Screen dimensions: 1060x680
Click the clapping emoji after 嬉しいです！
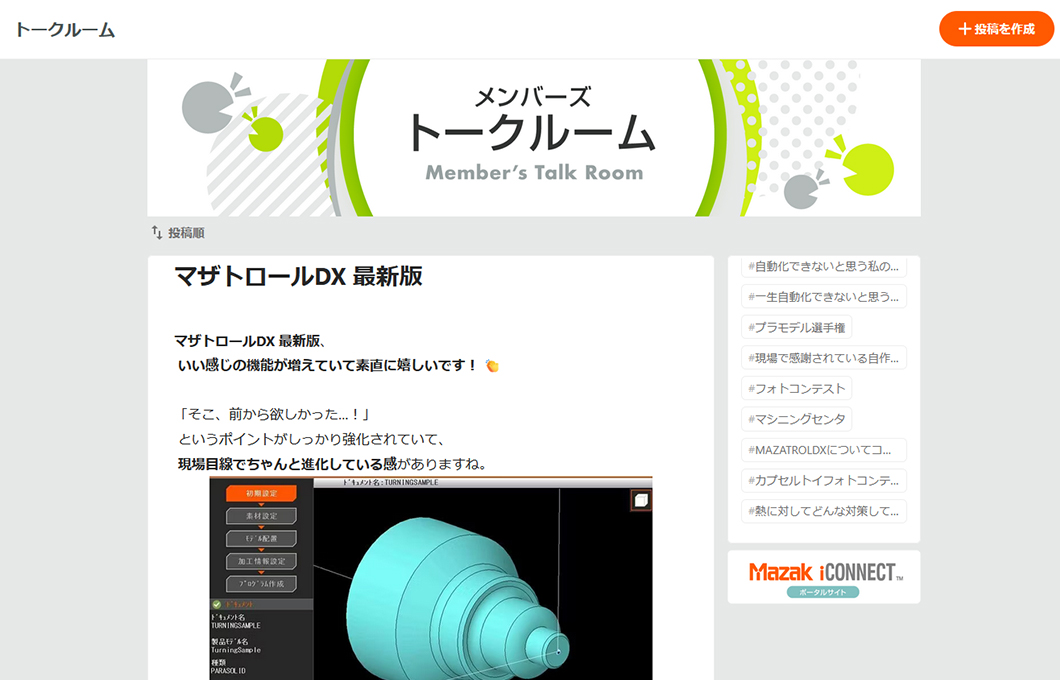click(x=492, y=366)
